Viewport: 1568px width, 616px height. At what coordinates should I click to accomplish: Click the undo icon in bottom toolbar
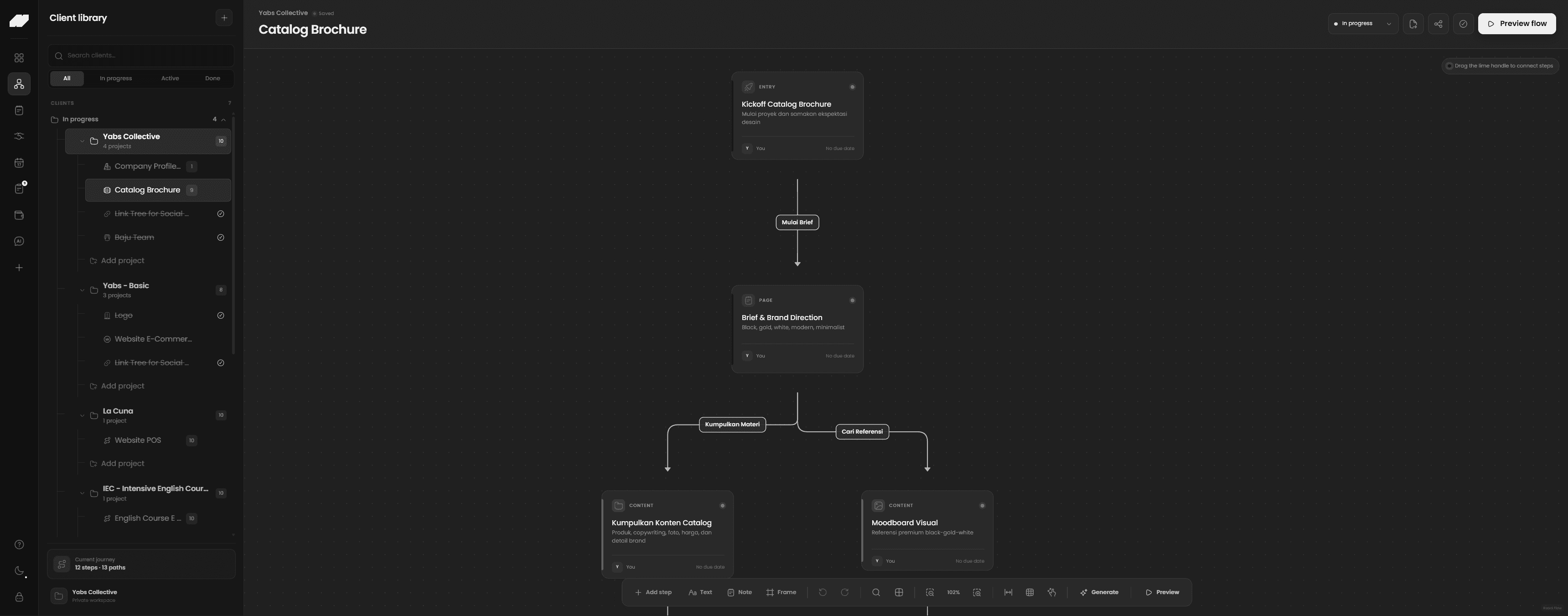pos(823,592)
